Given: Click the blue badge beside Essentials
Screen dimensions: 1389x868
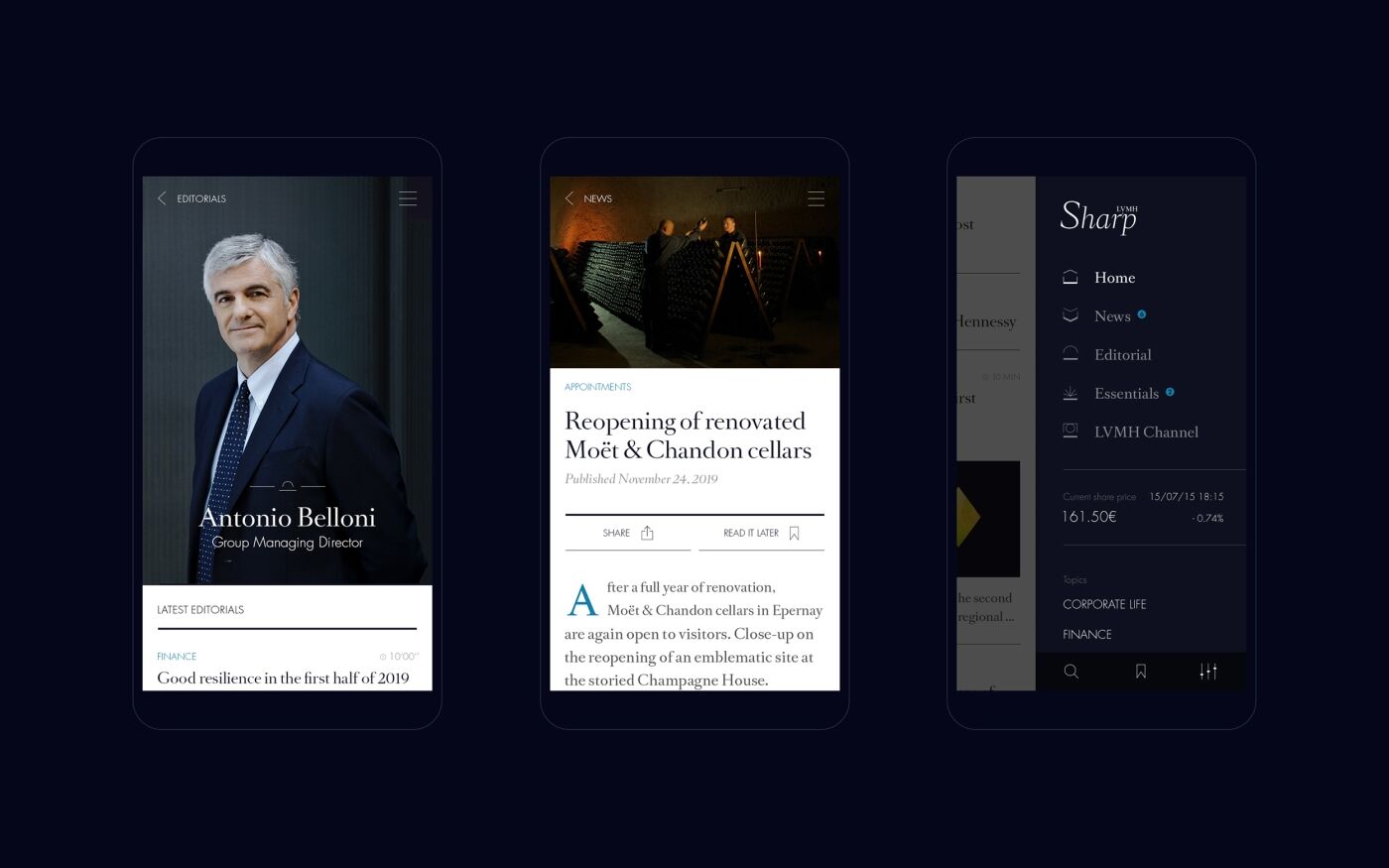Looking at the screenshot, I should pos(1170,392).
